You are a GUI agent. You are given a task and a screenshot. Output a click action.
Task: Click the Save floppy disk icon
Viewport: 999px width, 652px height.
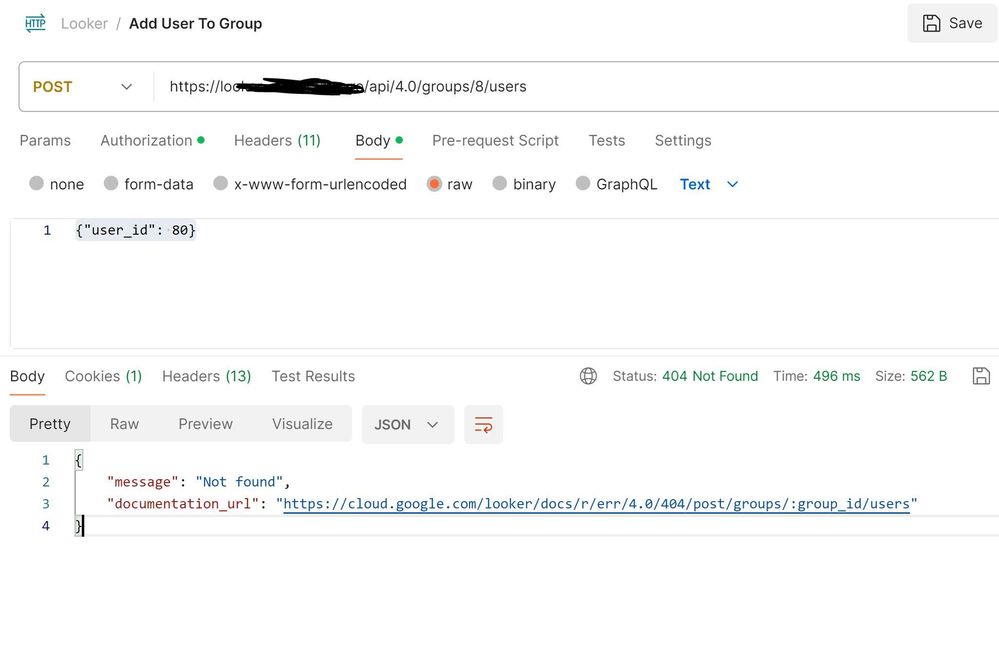(931, 23)
